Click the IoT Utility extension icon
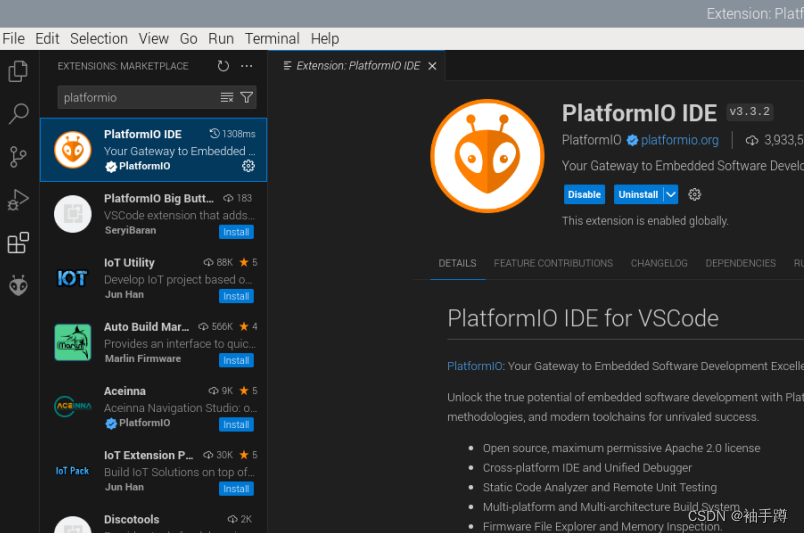 click(73, 278)
